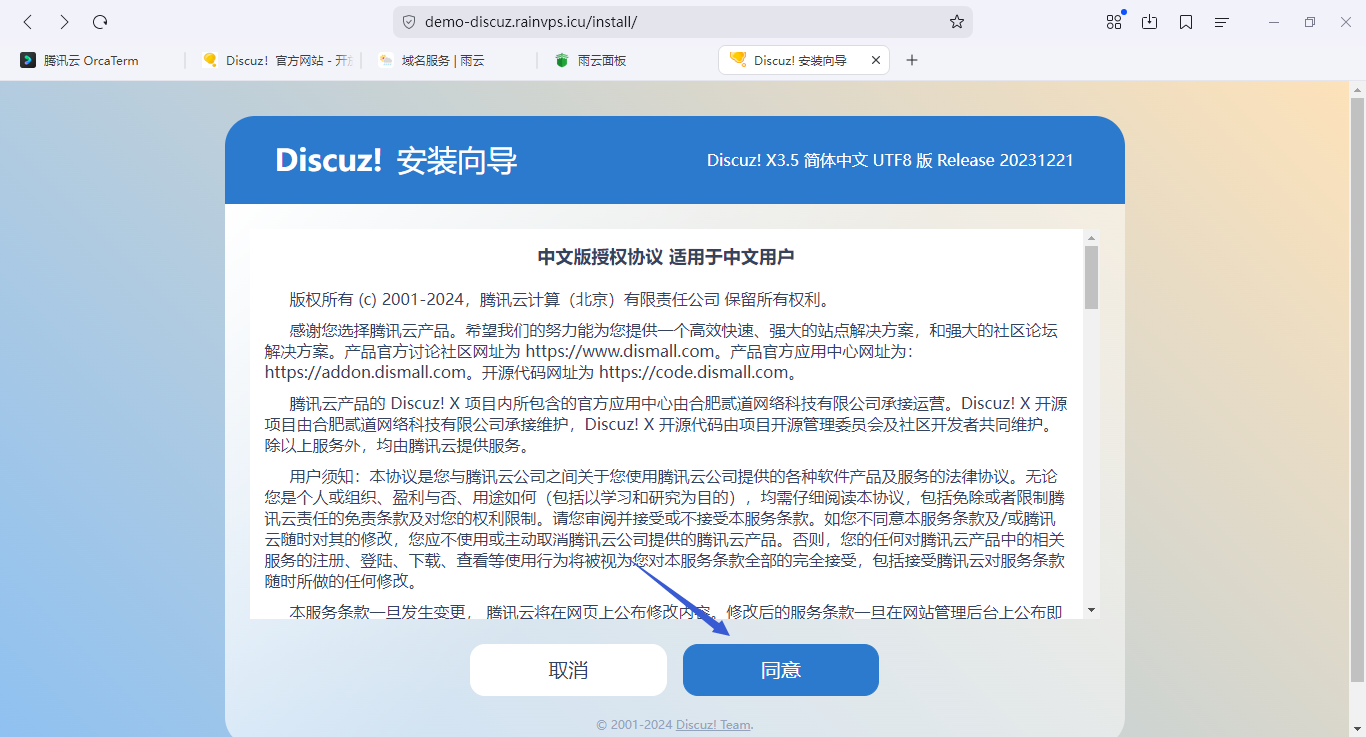
Task: Click the Discuz! 安装向导 header title
Action: (x=397, y=160)
